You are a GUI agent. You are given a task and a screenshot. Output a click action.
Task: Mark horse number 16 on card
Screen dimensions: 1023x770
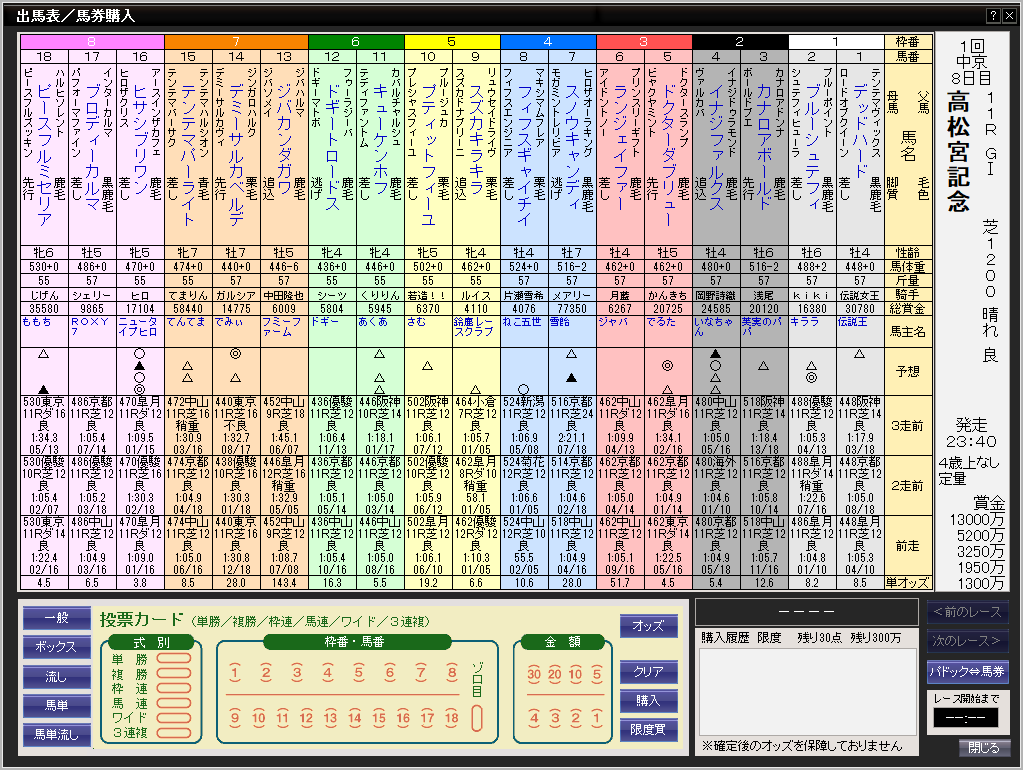click(x=403, y=718)
